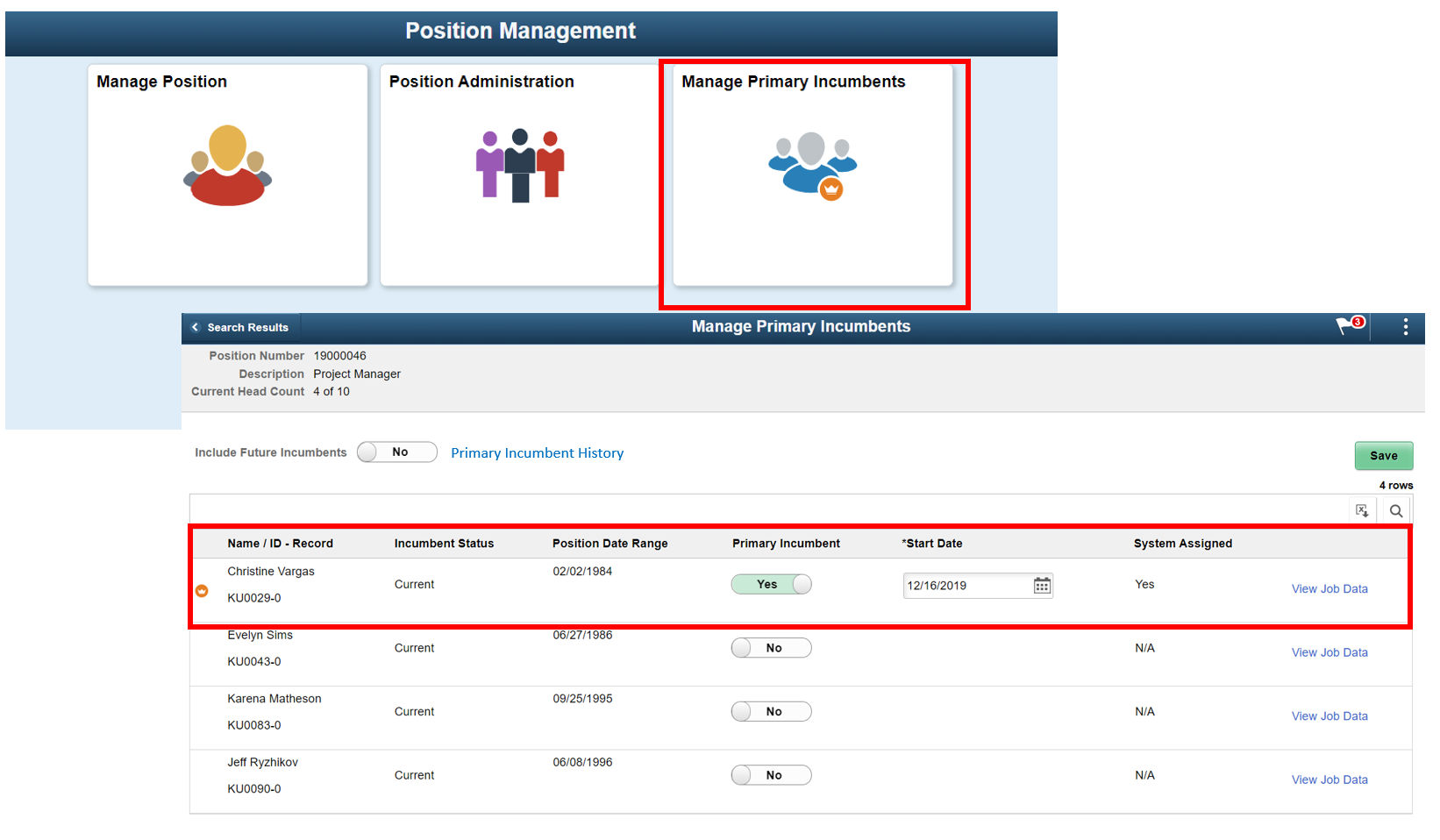Click the Start Date input field
The height and width of the screenshot is (840, 1440).
click(966, 586)
